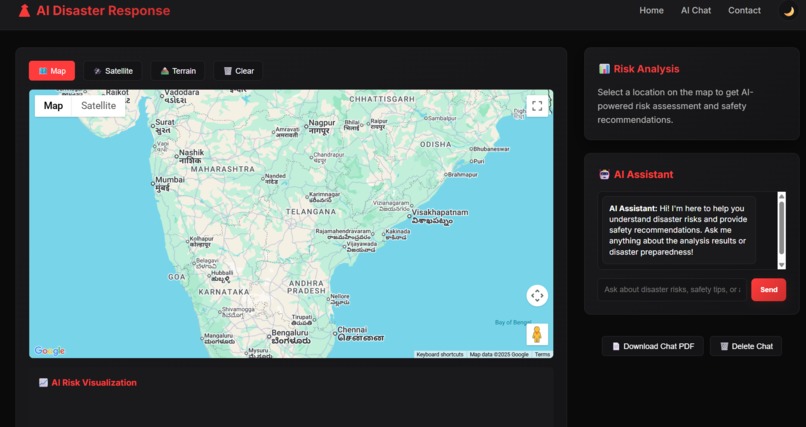Focus the chat question input field

click(672, 290)
